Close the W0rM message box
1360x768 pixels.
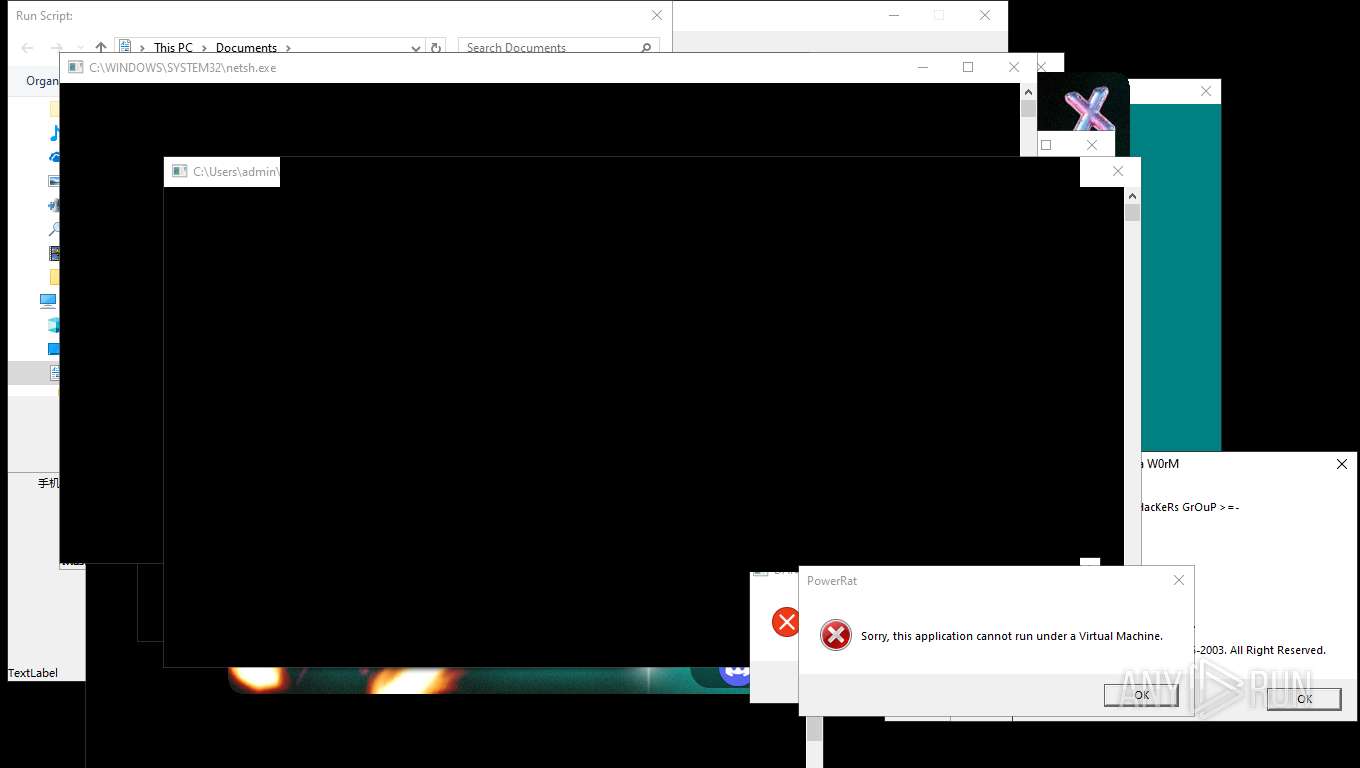click(1342, 464)
